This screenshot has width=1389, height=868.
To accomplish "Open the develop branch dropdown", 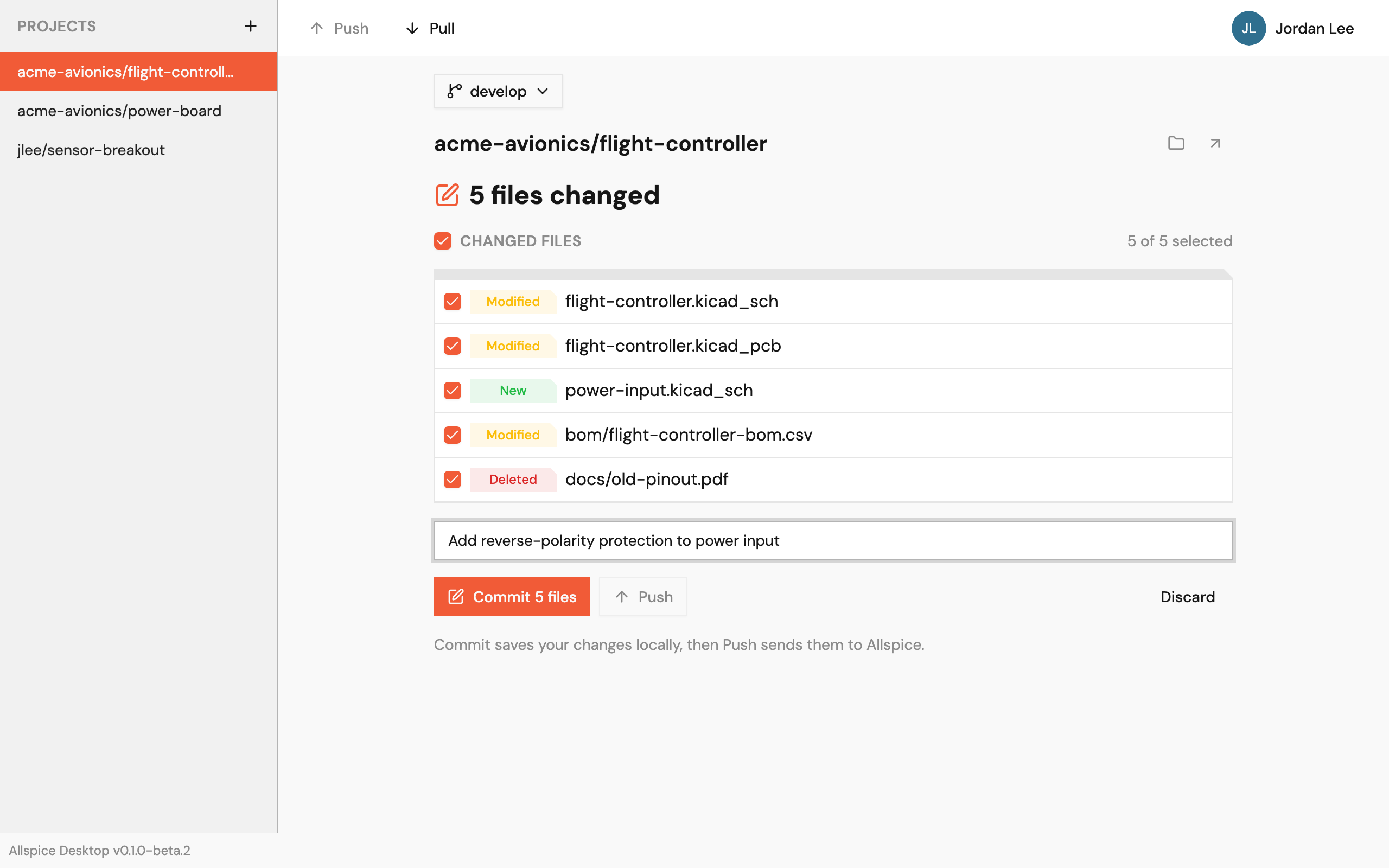I will click(x=498, y=91).
